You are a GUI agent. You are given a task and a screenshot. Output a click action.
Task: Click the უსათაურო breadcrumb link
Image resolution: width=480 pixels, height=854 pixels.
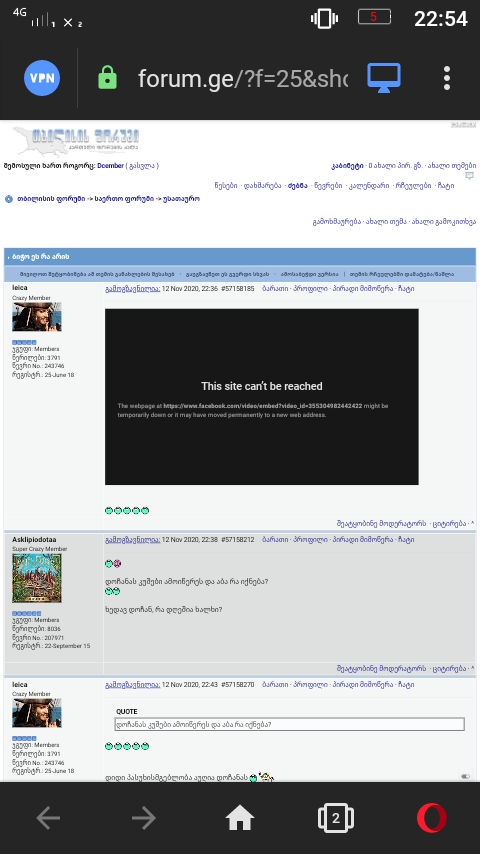[x=181, y=199]
